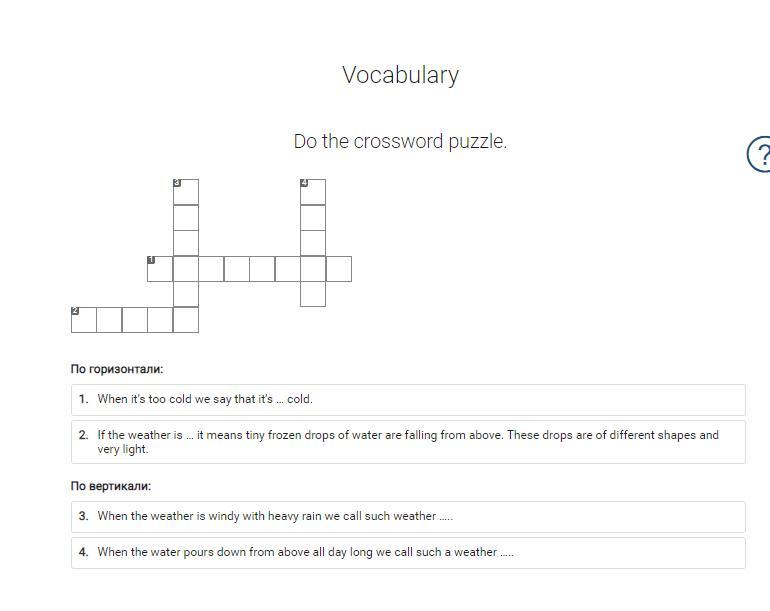Screen dimensions: 770x611
Task: Click second cell of word 2 across
Action: (x=109, y=320)
